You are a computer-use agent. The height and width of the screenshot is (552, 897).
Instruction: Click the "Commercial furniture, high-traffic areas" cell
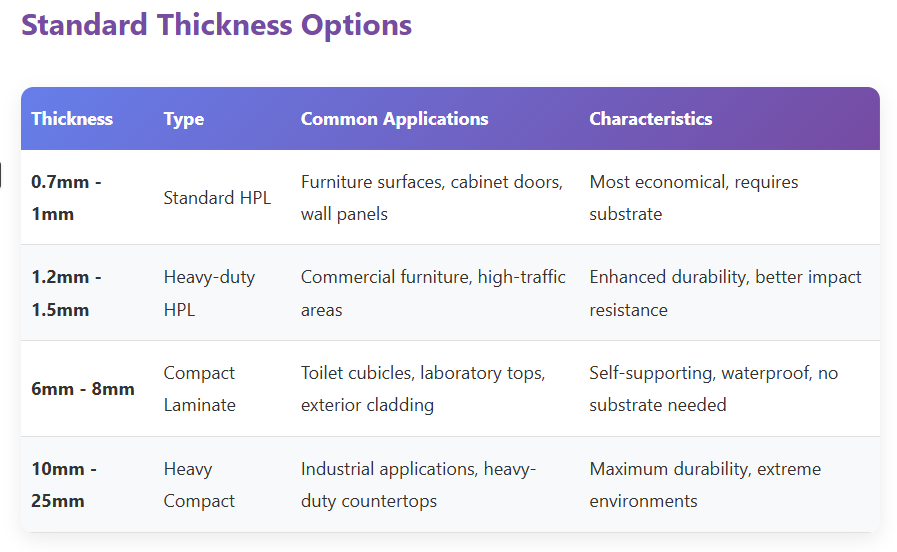click(x=433, y=293)
